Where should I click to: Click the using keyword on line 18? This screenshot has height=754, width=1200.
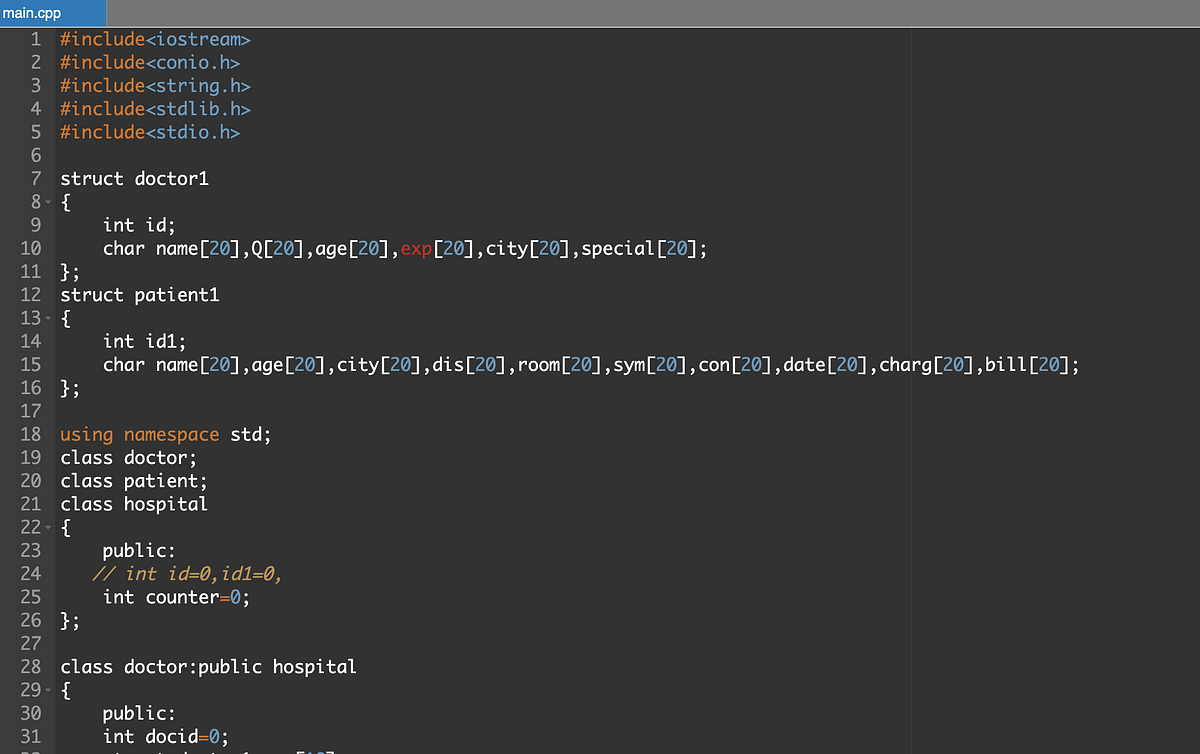tap(86, 434)
